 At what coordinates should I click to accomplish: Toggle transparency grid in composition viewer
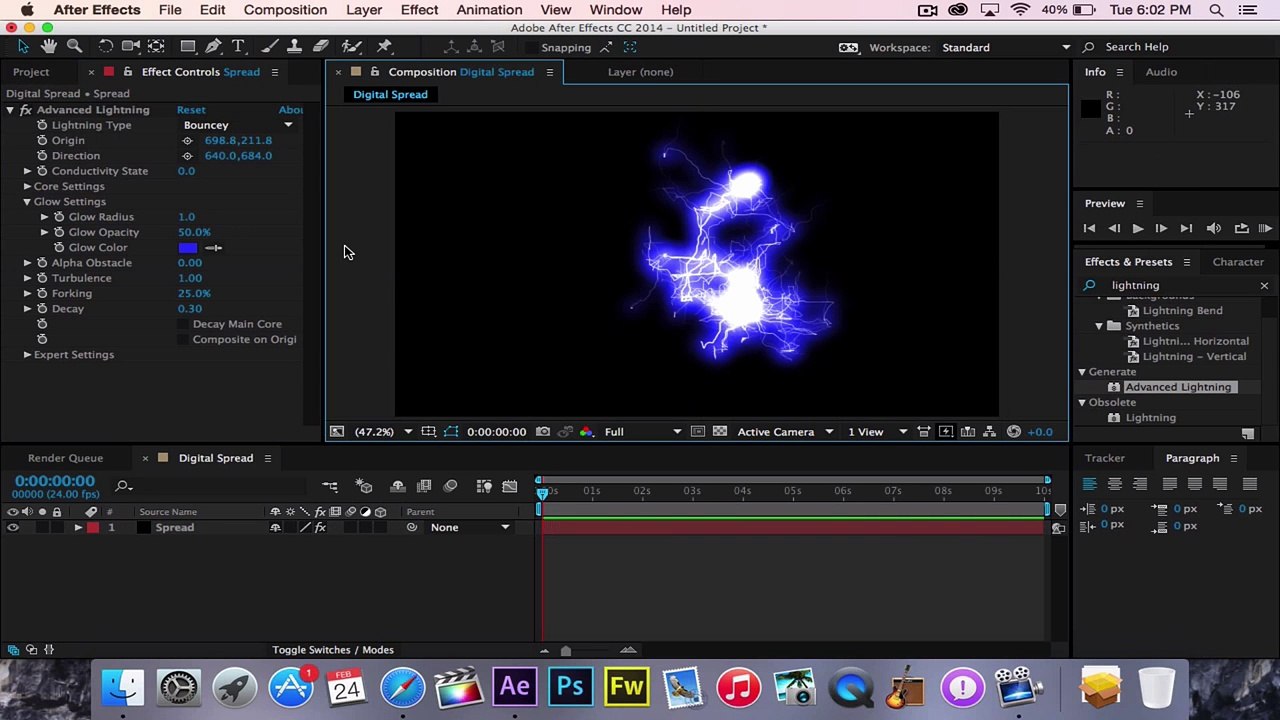tap(719, 432)
